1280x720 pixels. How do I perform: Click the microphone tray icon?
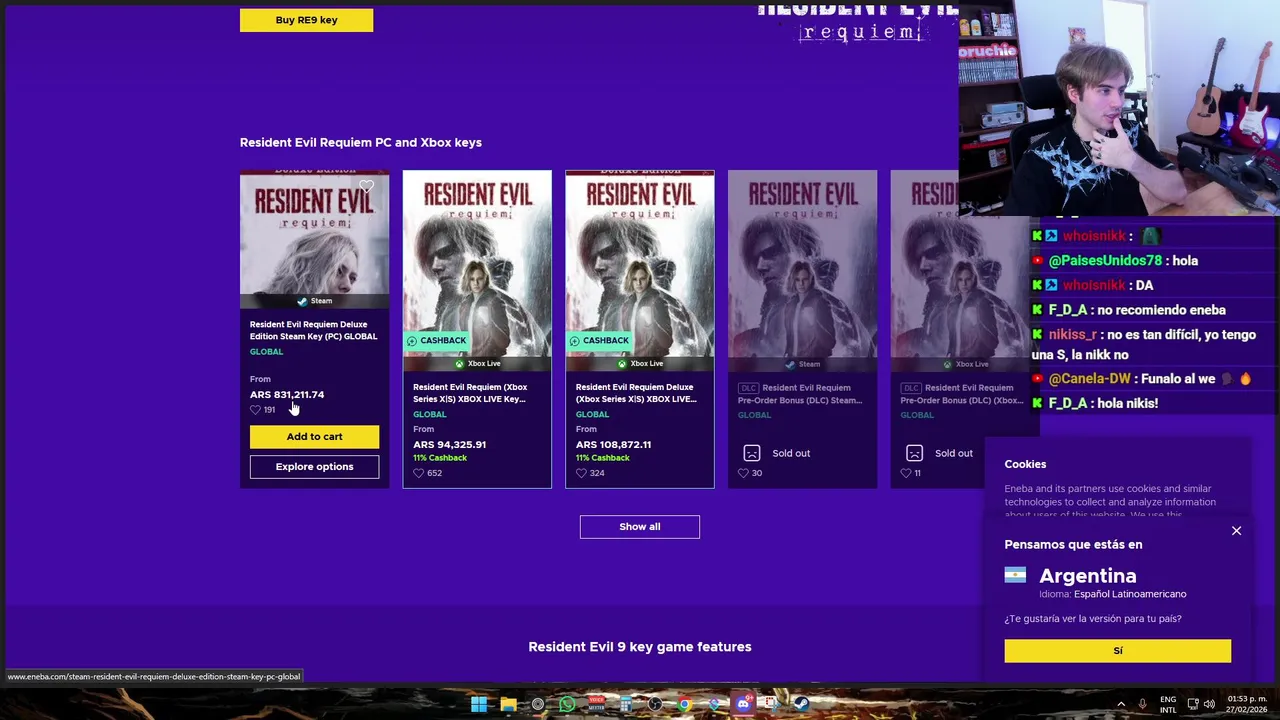pos(1142,704)
